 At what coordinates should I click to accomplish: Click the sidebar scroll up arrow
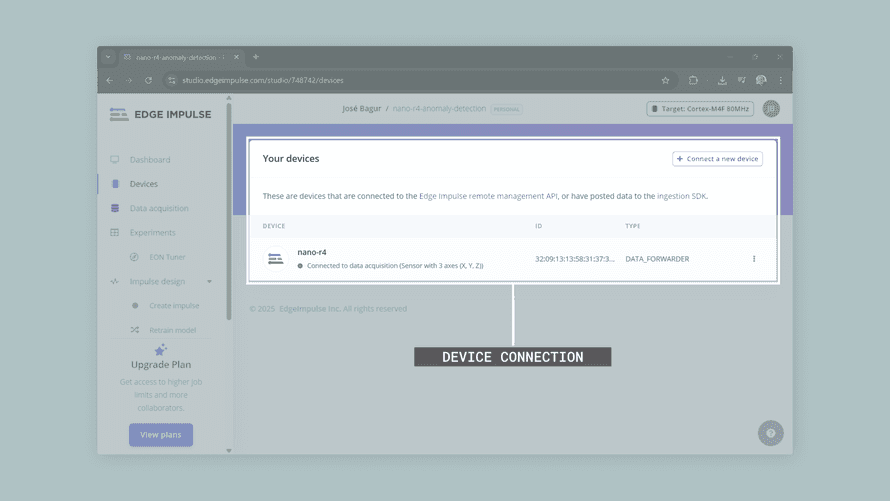tap(229, 98)
